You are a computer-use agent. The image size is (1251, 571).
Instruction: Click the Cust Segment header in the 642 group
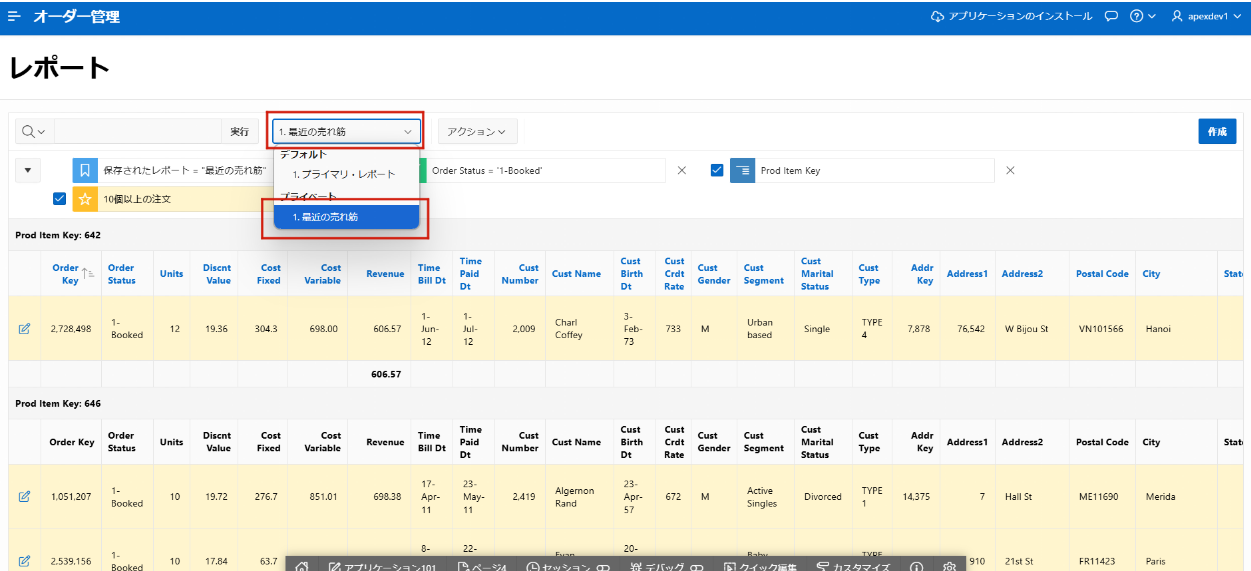764,274
